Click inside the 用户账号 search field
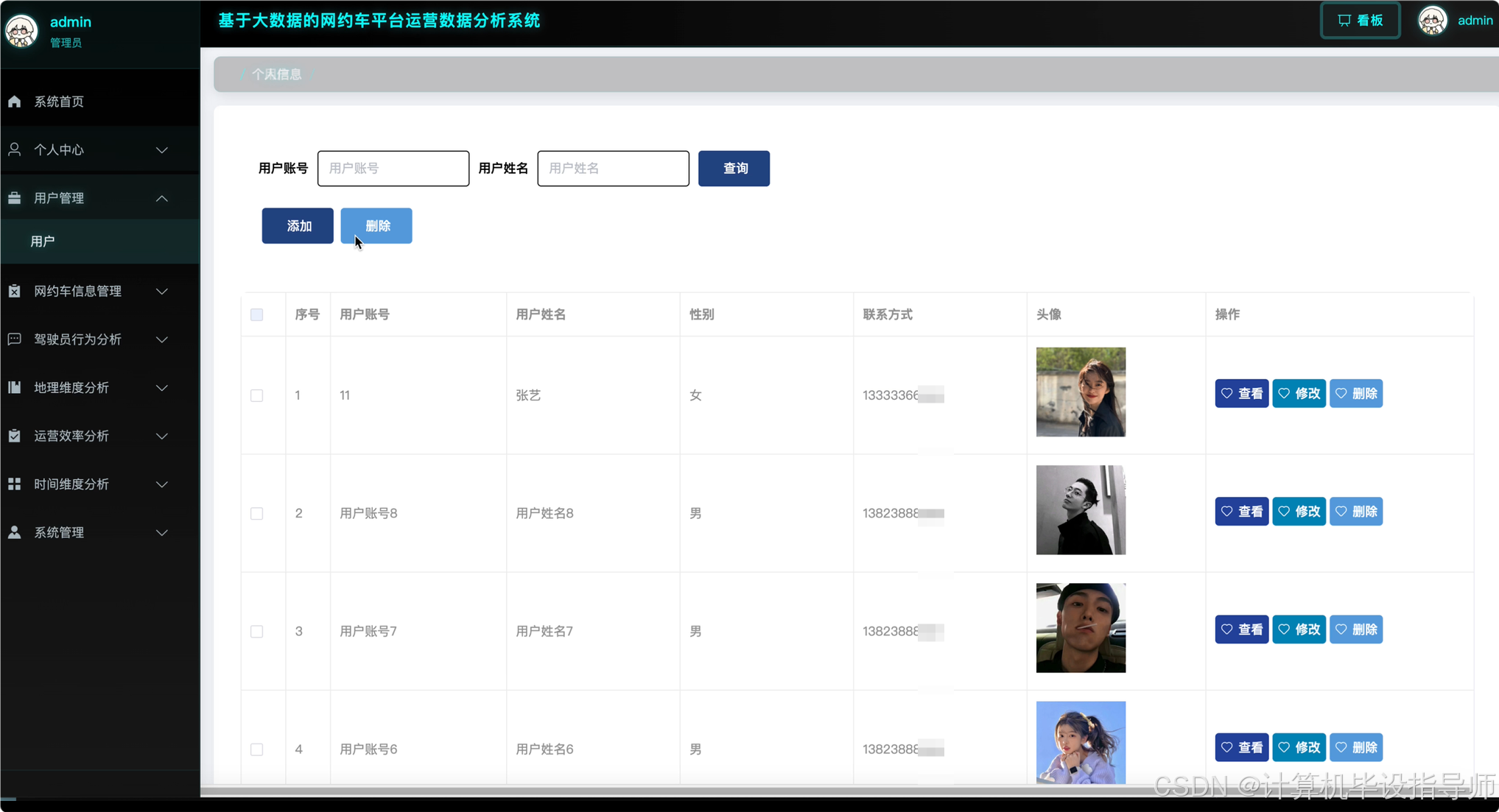The height and width of the screenshot is (812, 1499). click(x=393, y=169)
